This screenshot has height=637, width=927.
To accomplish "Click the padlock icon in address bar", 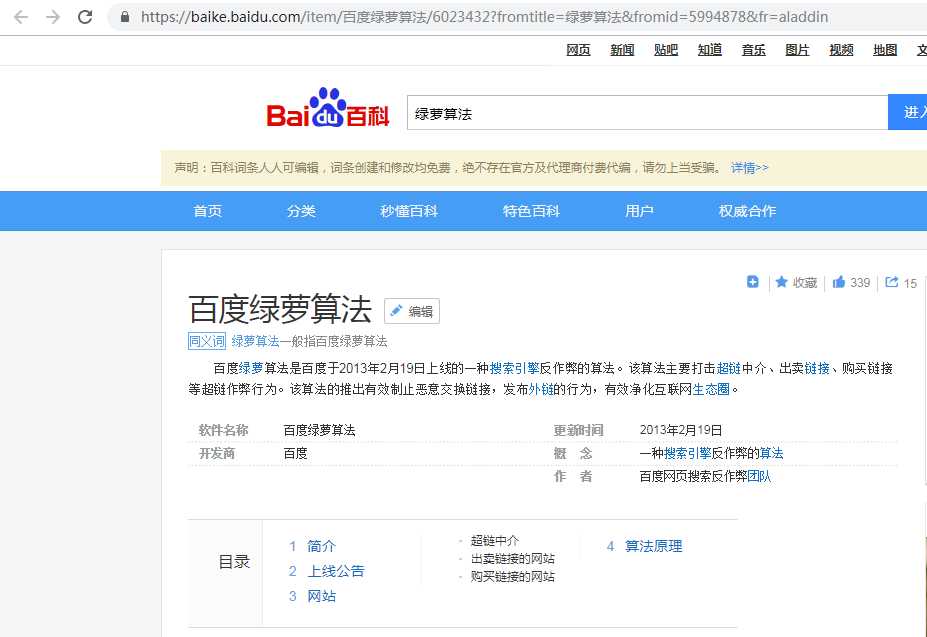I will [125, 17].
